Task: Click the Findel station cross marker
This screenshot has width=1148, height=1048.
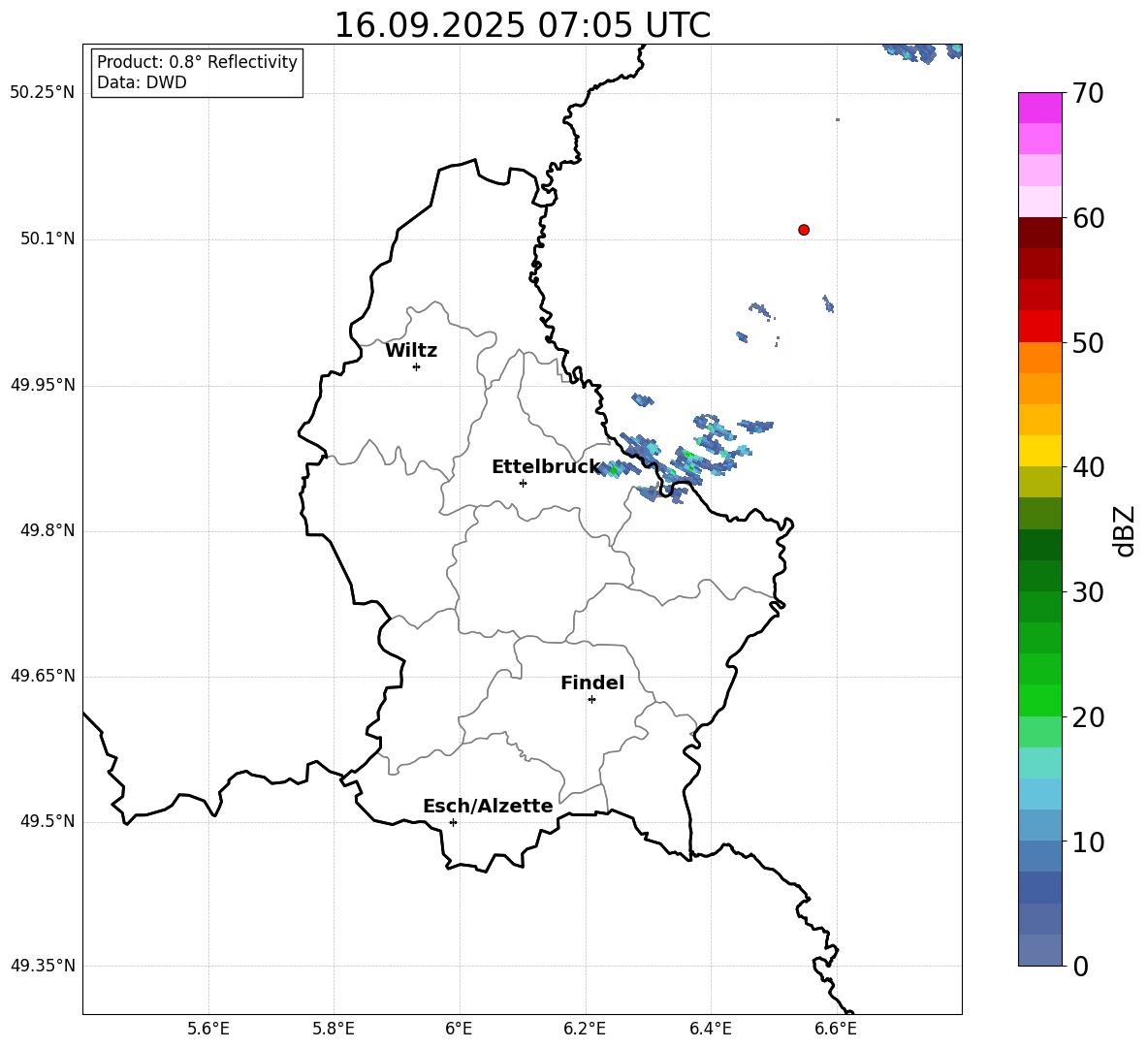Action: [591, 700]
